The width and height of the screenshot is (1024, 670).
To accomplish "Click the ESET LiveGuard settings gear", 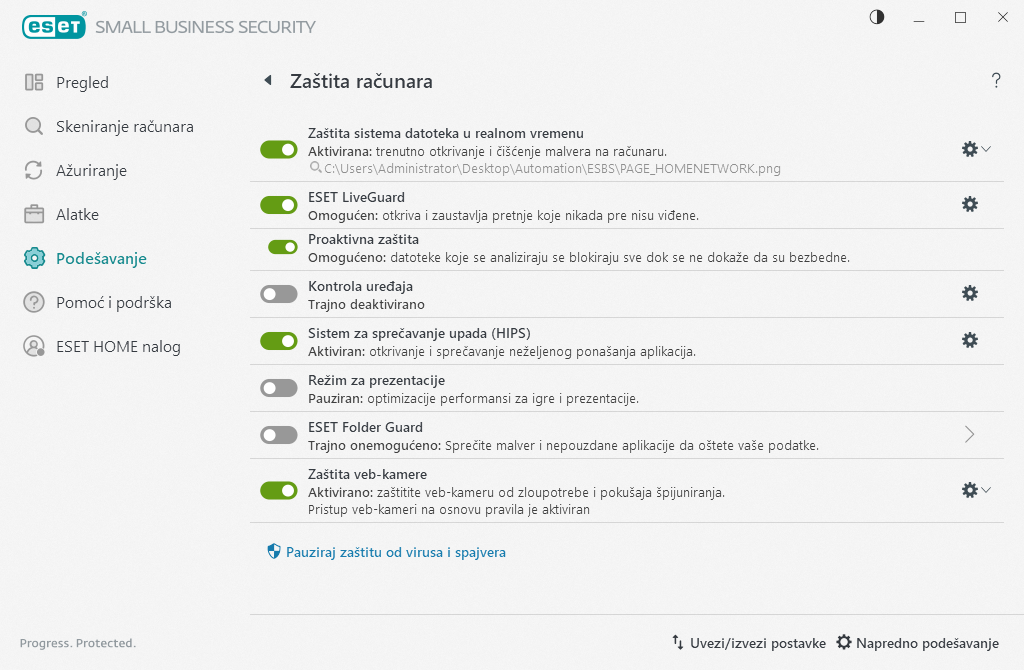I will 969,204.
